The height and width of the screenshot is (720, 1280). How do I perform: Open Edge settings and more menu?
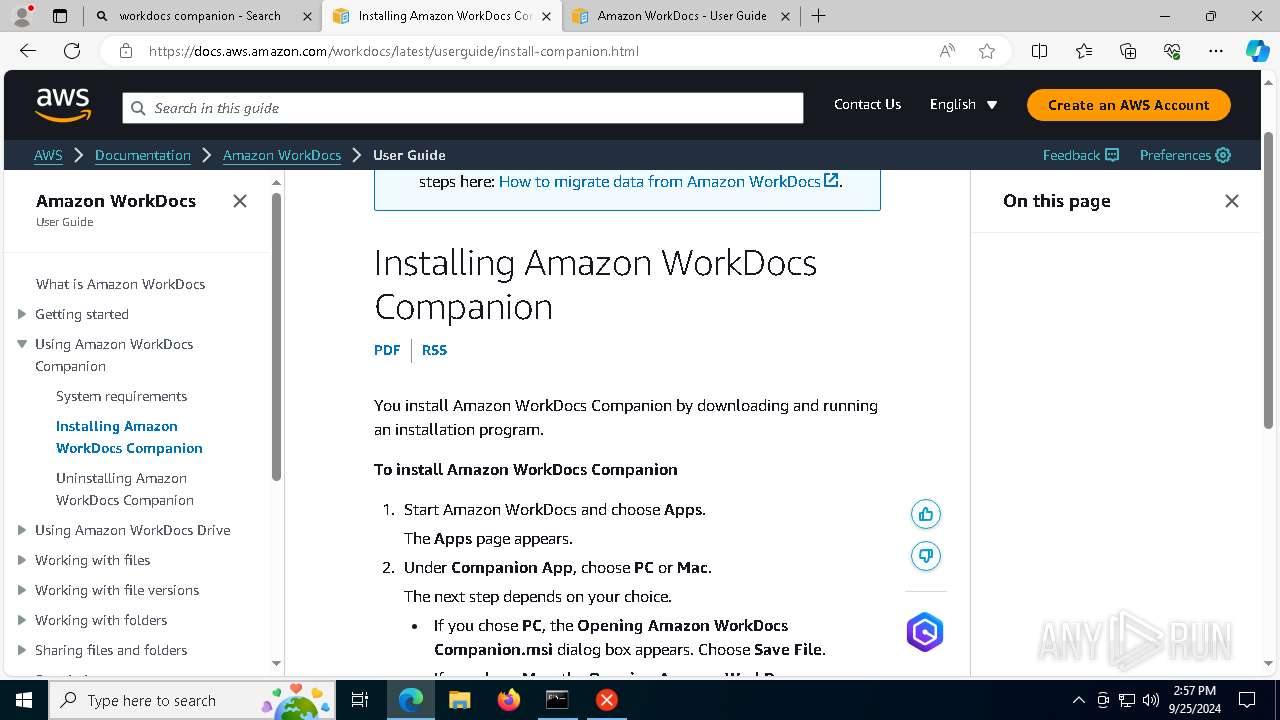(1216, 51)
